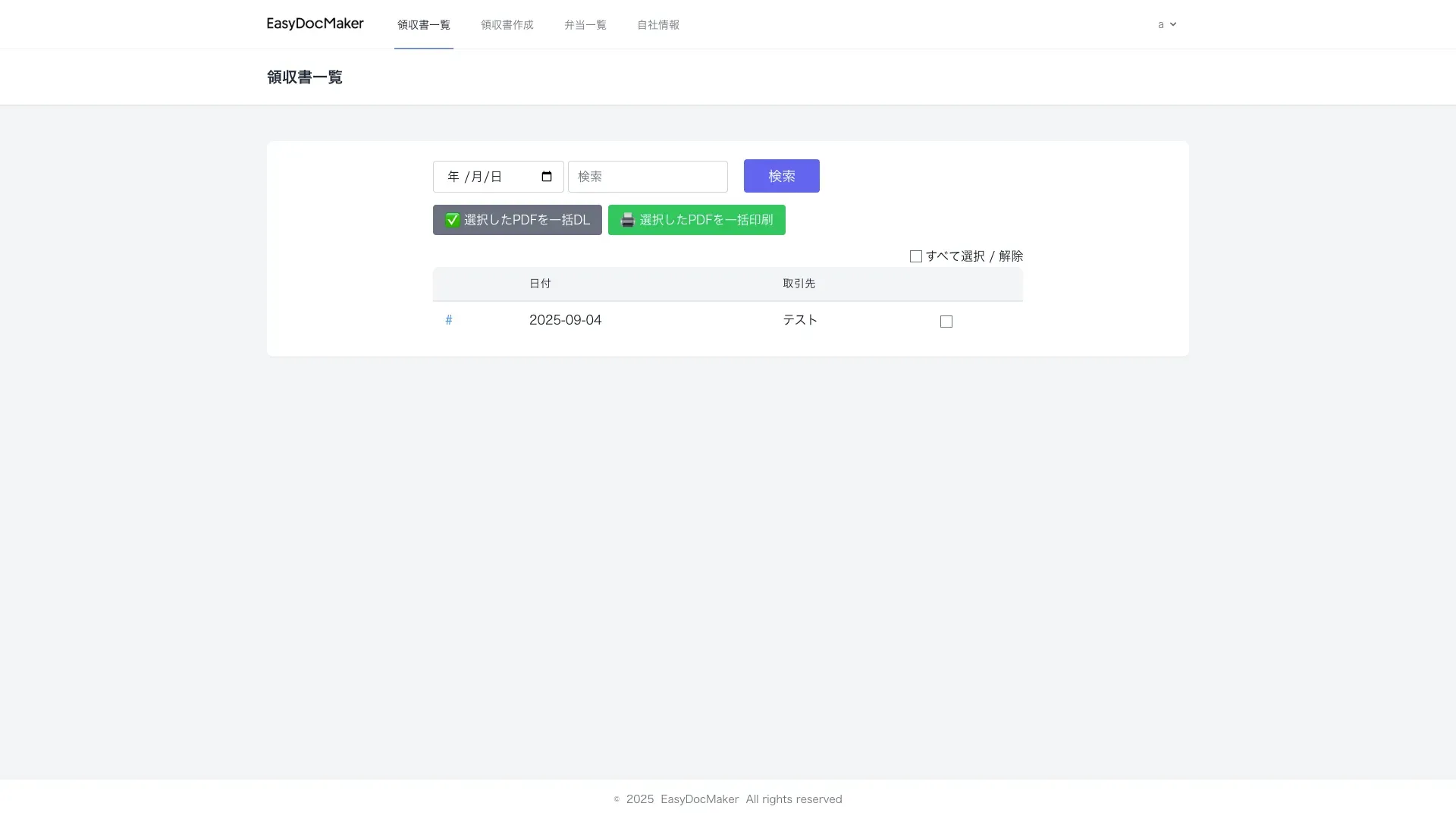Select the 月 segment of the date input
This screenshot has height=819, width=1456.
pos(476,177)
